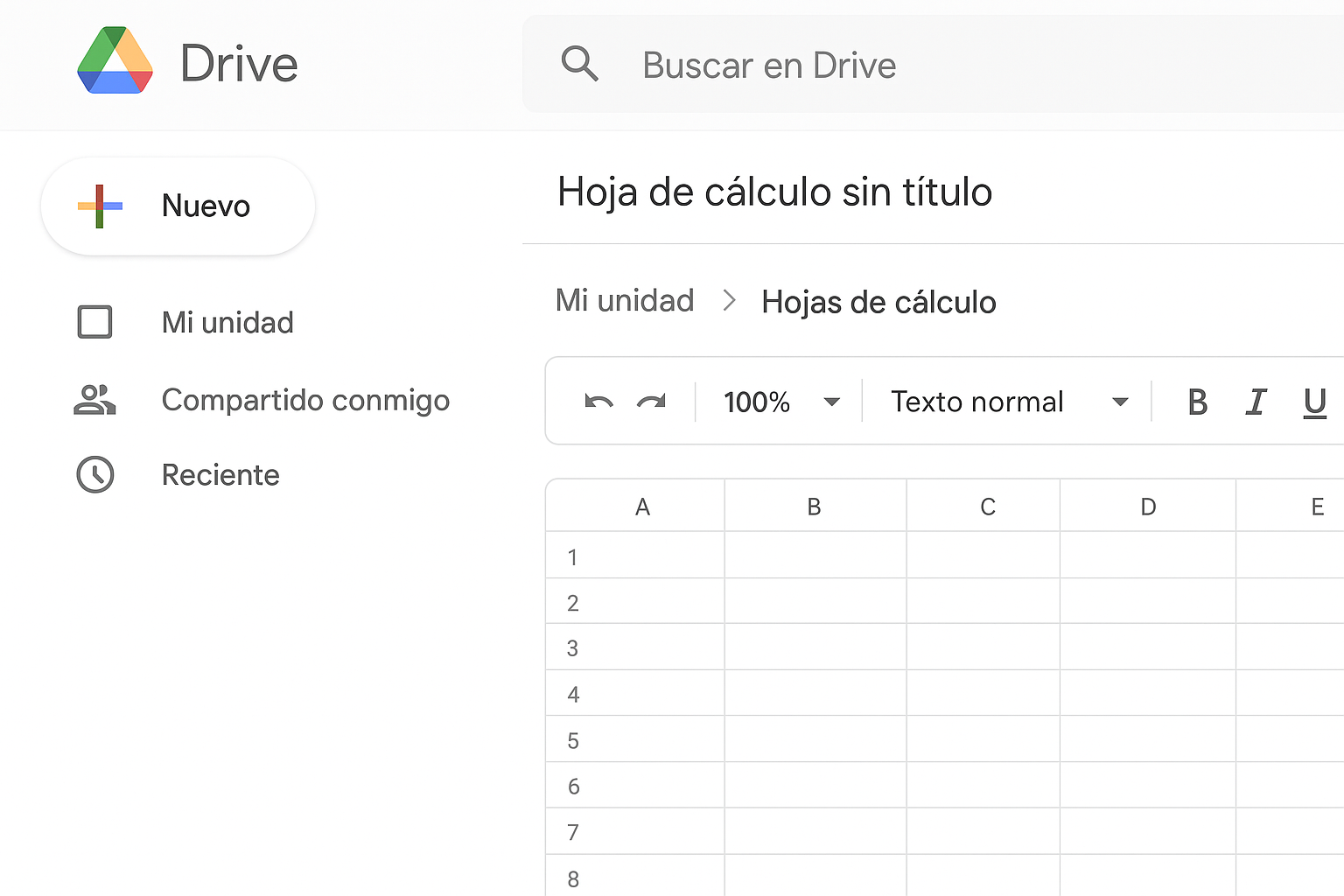This screenshot has height=896, width=1344.
Task: Click the Compartido conmigo people icon
Action: point(94,400)
